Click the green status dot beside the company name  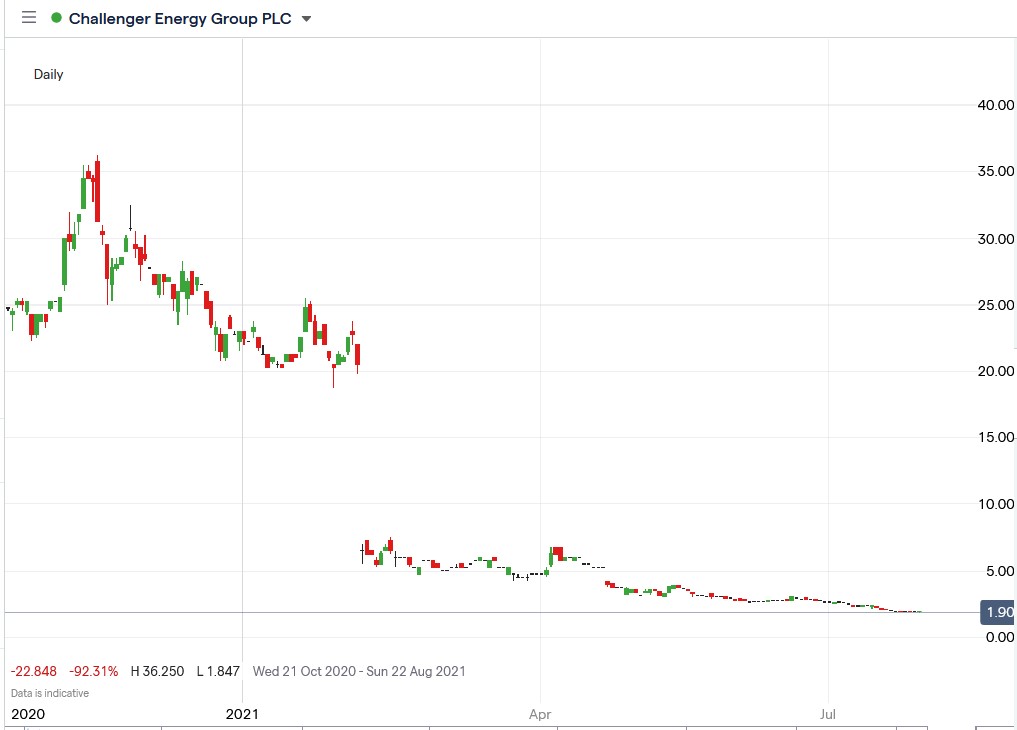pos(58,17)
